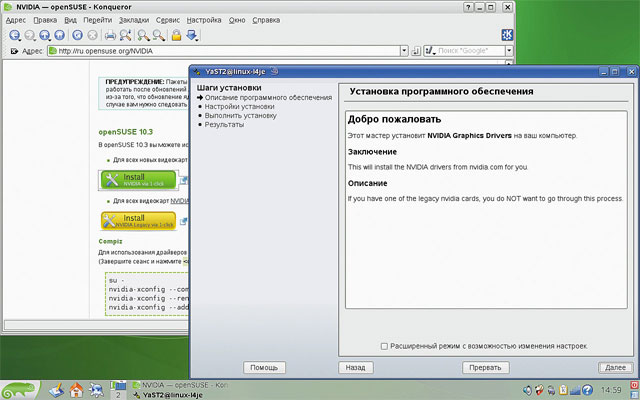Click network monitor tray icon
This screenshot has height=400, width=640.
pyautogui.click(x=576, y=391)
